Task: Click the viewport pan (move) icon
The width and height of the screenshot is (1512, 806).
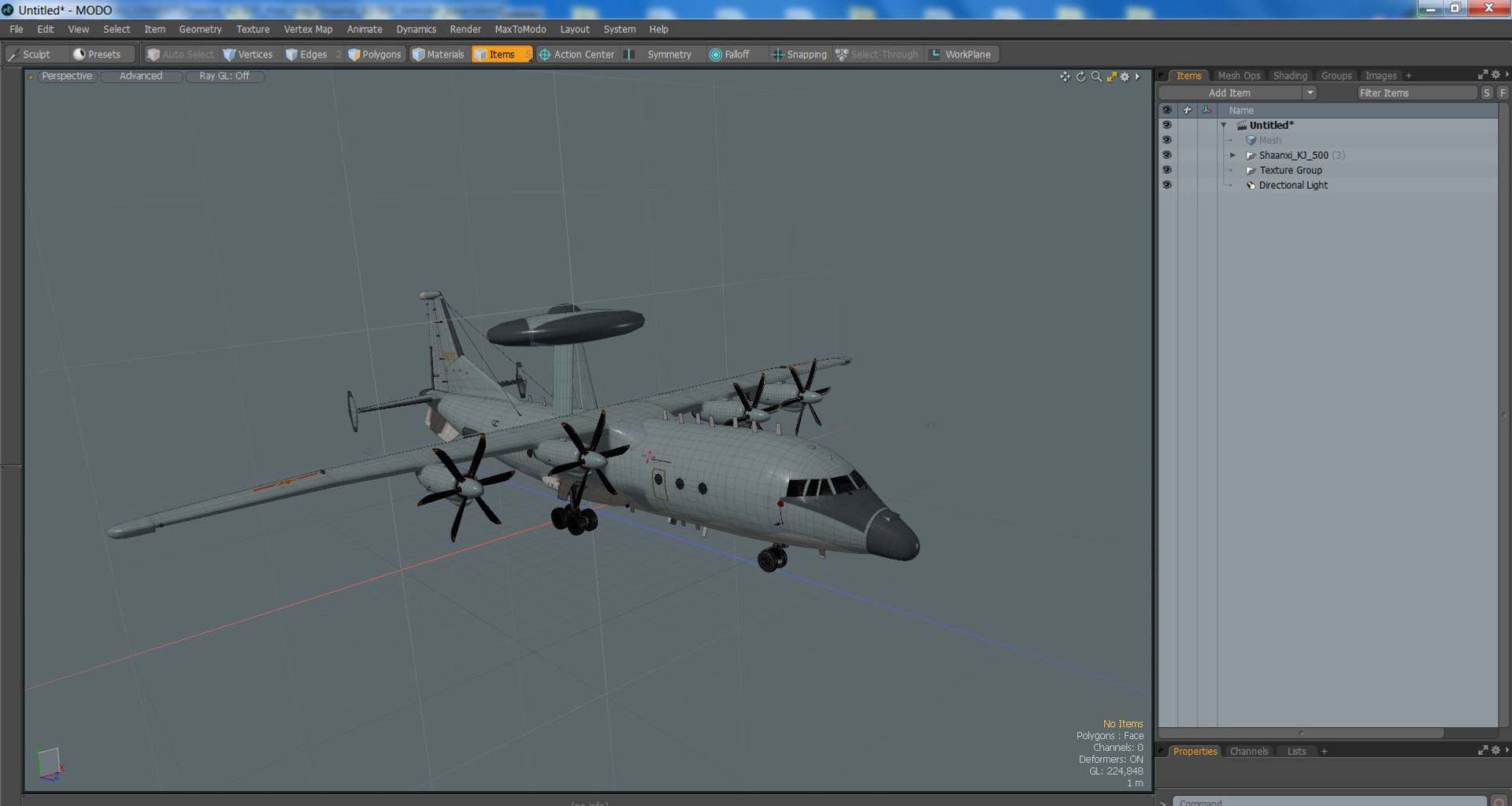Action: click(x=1065, y=76)
